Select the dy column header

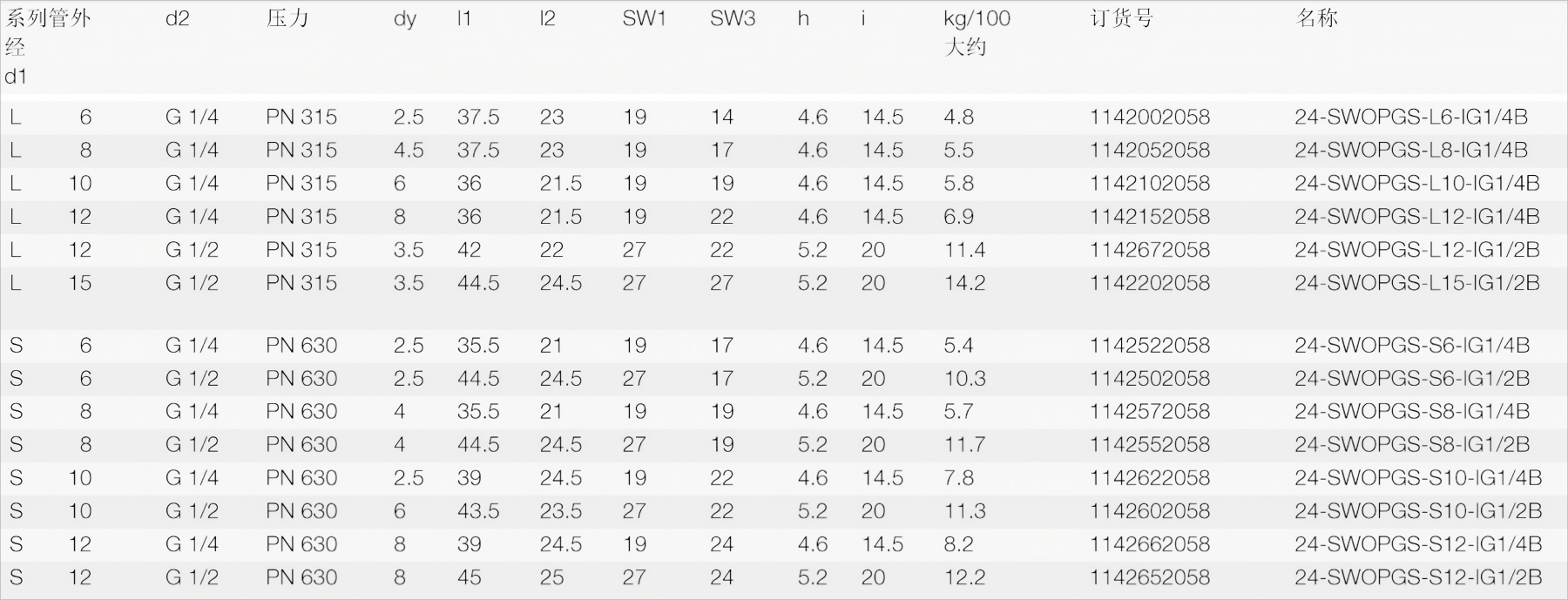(404, 18)
